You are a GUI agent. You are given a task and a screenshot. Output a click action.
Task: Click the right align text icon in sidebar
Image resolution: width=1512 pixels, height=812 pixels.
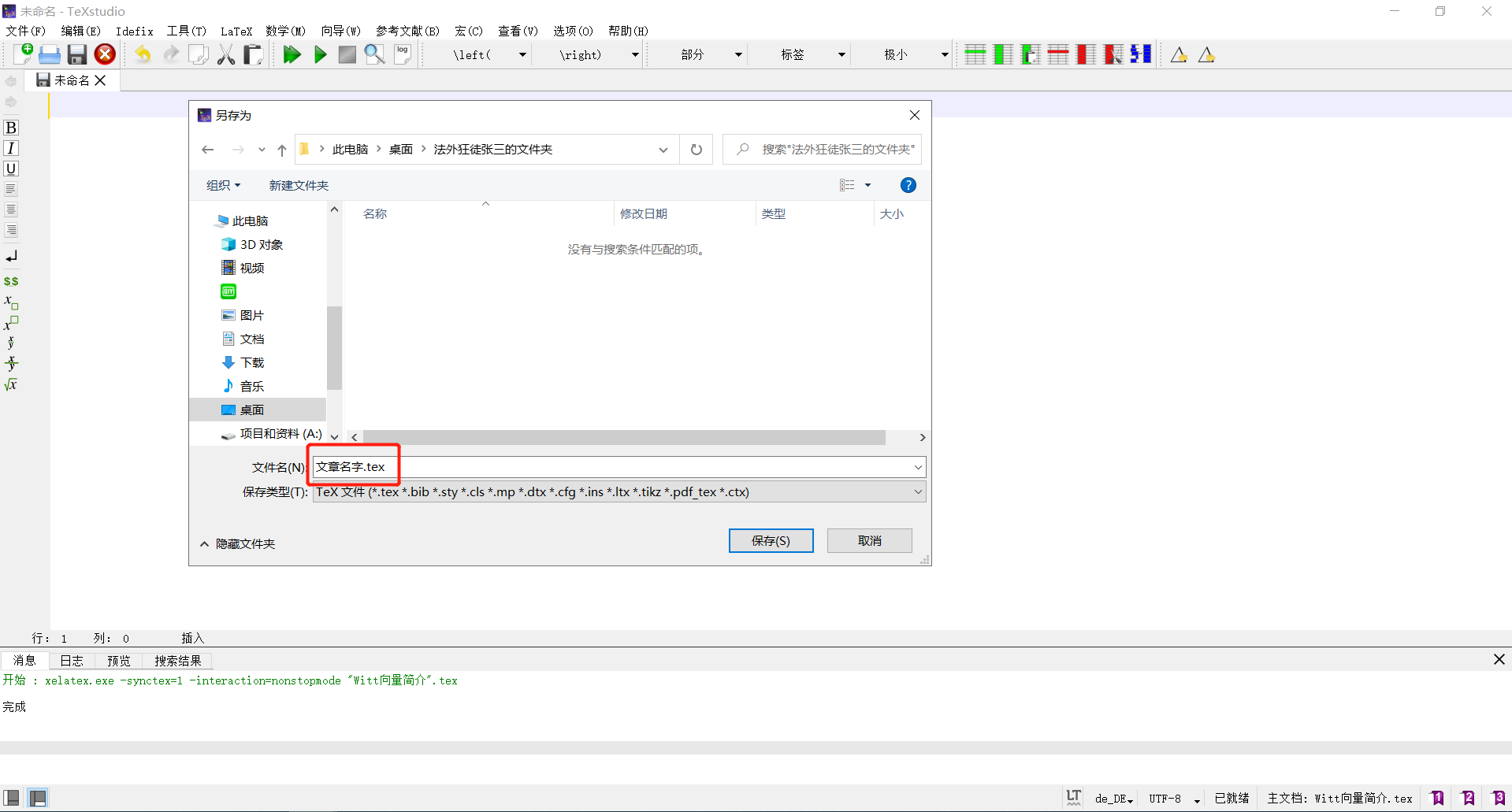click(x=11, y=230)
